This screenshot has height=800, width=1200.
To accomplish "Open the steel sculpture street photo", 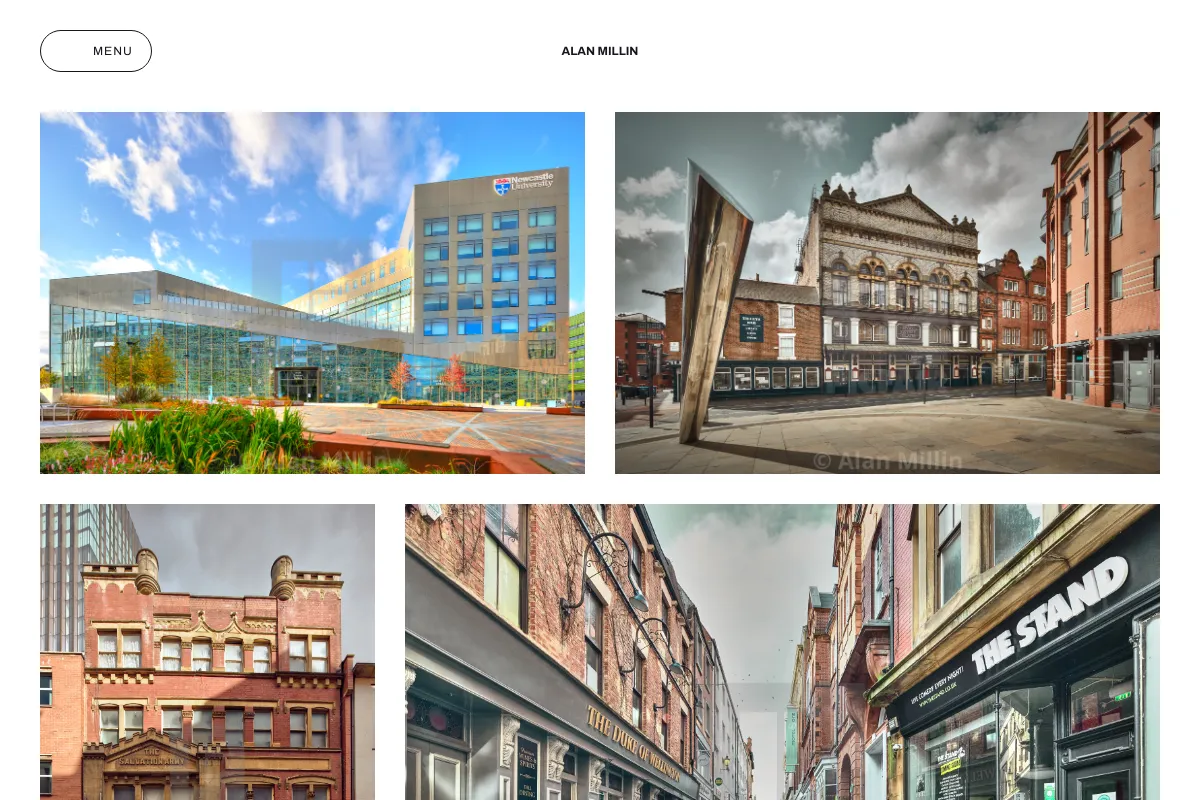I will [887, 293].
